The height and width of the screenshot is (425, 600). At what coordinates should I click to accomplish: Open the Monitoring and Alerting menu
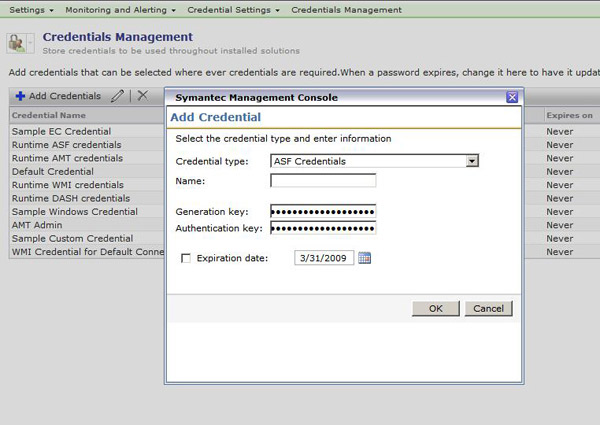click(x=121, y=10)
